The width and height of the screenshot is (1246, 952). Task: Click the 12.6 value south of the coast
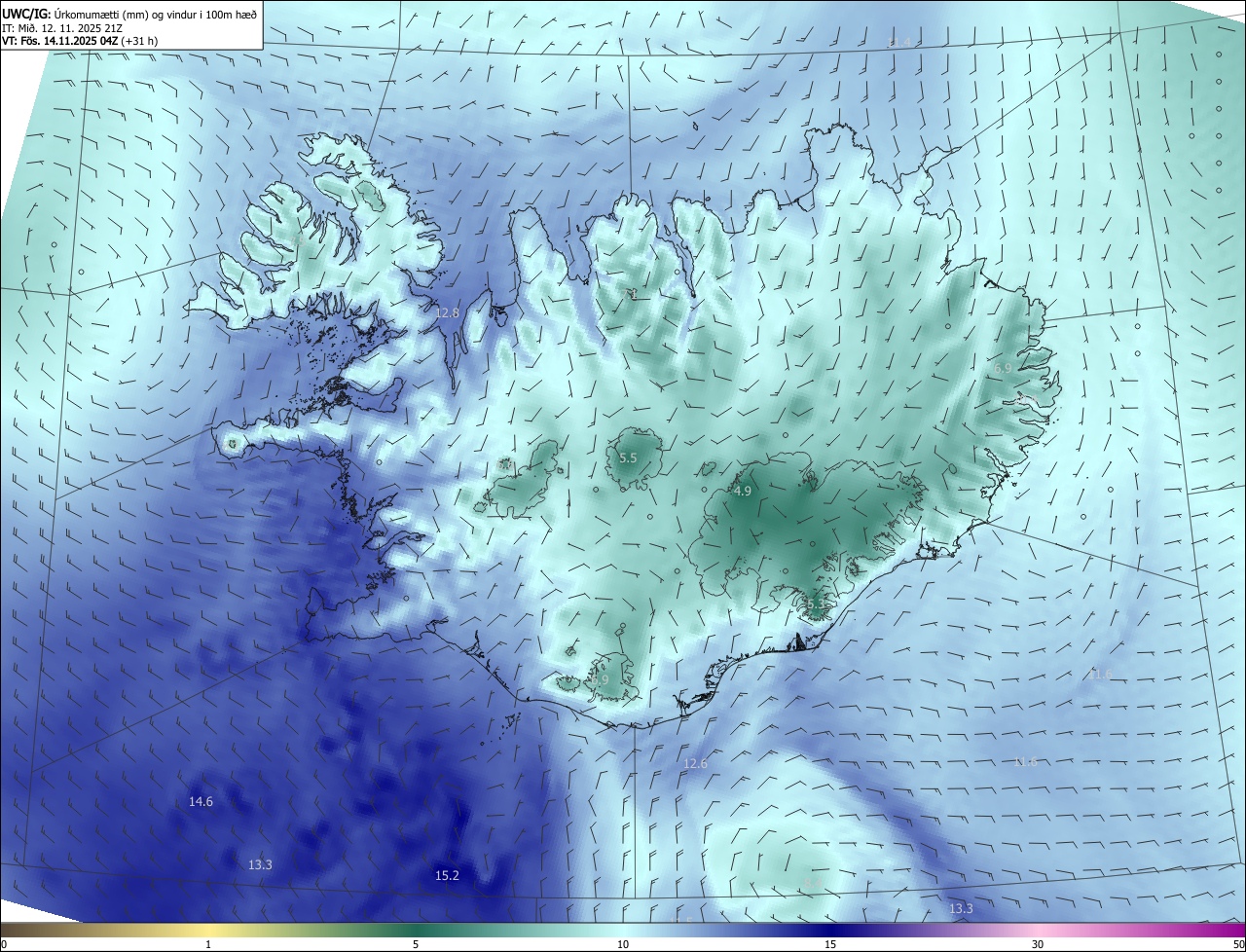(x=695, y=763)
